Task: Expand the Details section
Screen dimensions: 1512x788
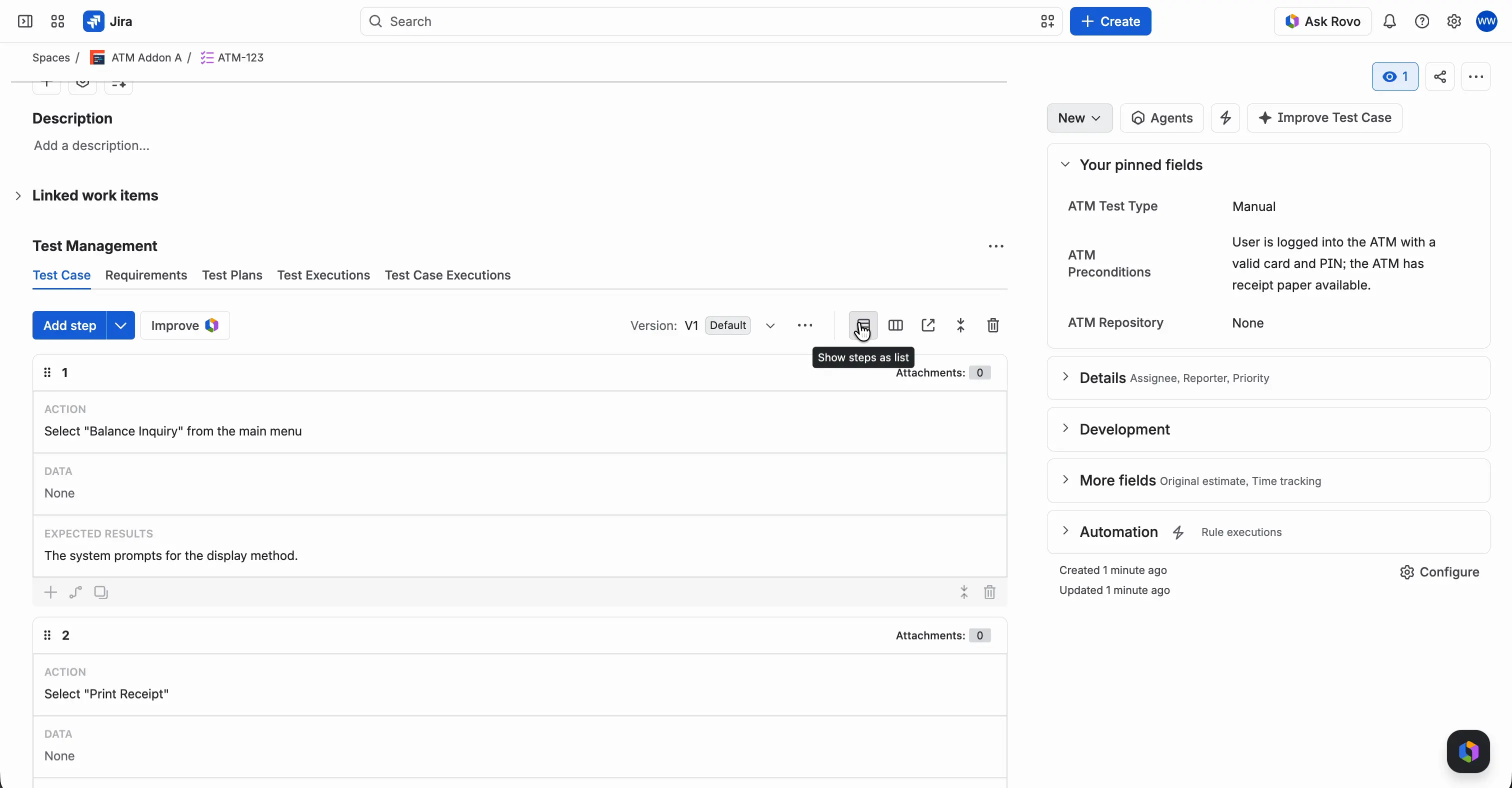Action: pyautogui.click(x=1065, y=377)
